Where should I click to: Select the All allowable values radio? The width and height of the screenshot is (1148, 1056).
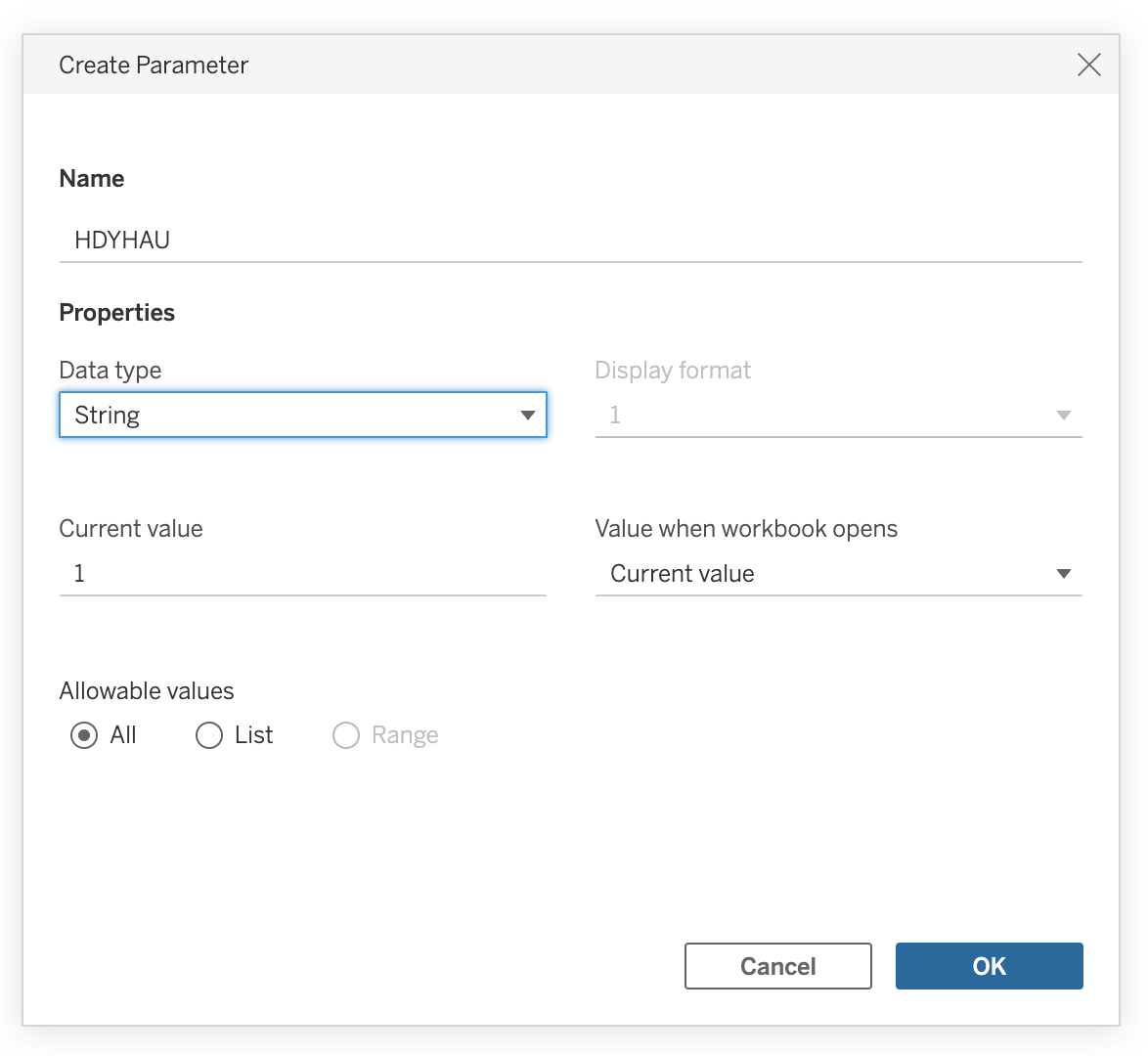(x=84, y=735)
